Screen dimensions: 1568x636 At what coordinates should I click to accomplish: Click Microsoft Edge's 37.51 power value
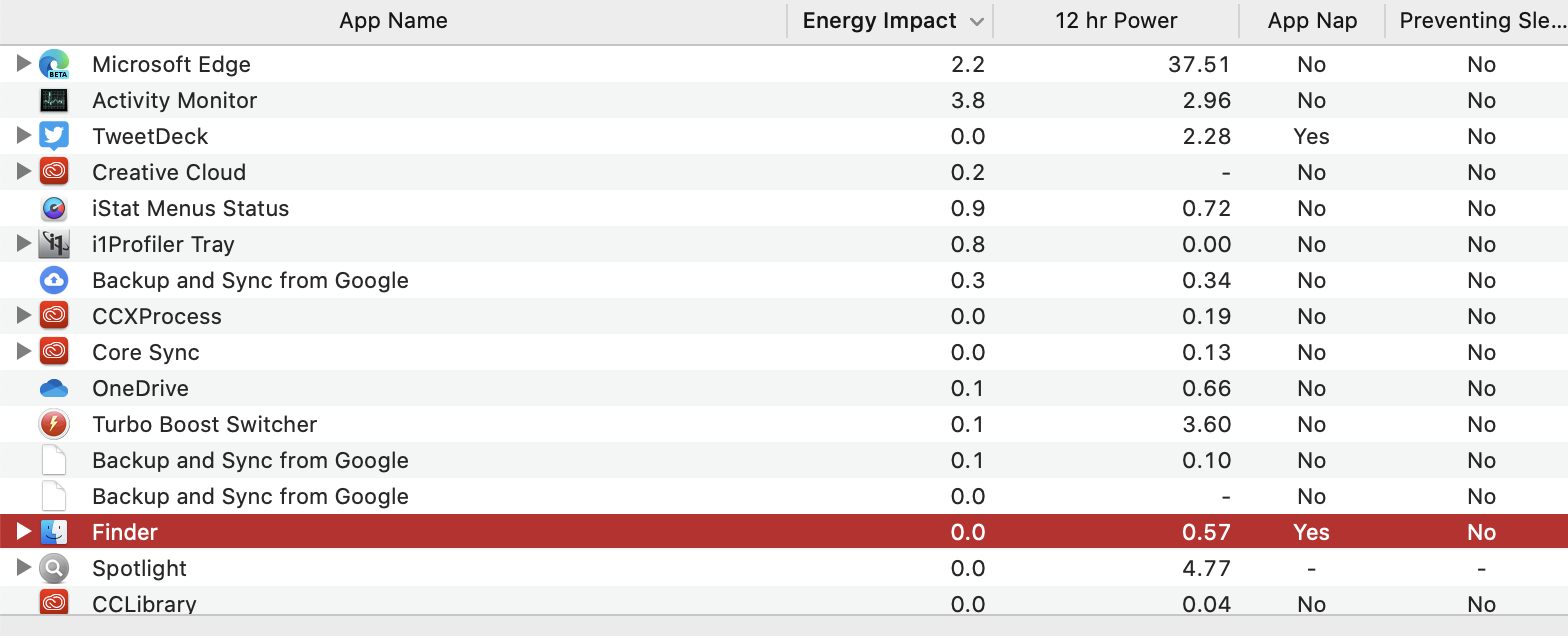[1199, 64]
